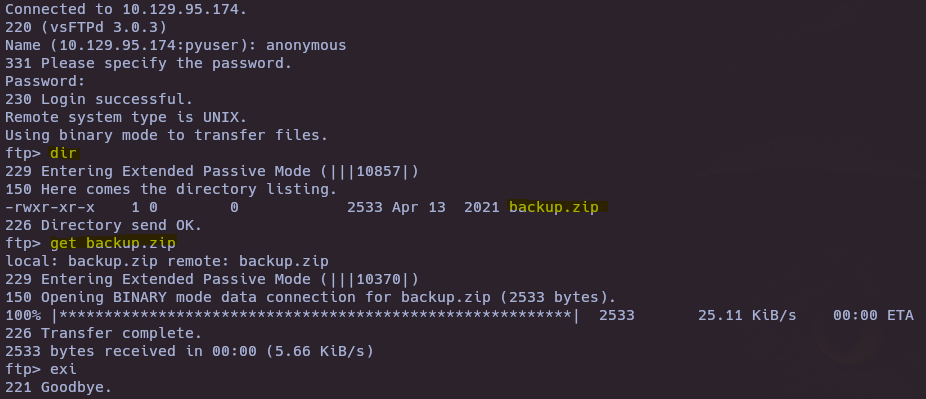Click the highlighted dir command
Viewport: 926px width, 399px height.
click(x=64, y=153)
